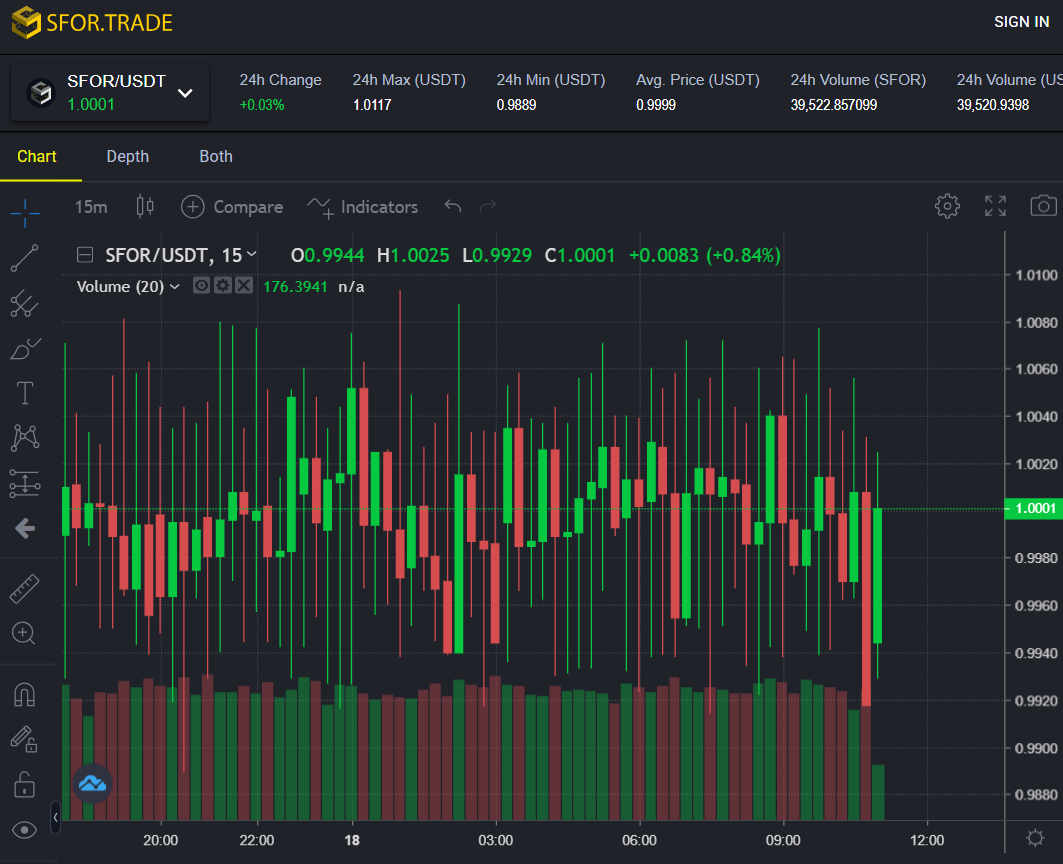The image size is (1063, 864).
Task: Switch to the Chart tab
Action: (37, 157)
